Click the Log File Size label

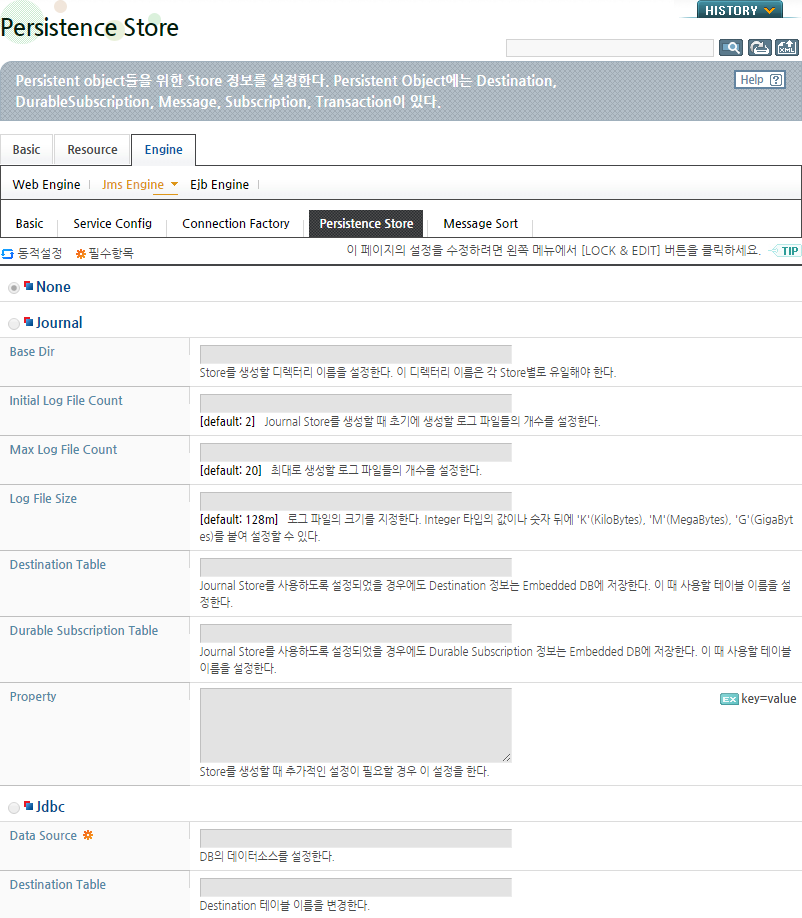[43, 499]
